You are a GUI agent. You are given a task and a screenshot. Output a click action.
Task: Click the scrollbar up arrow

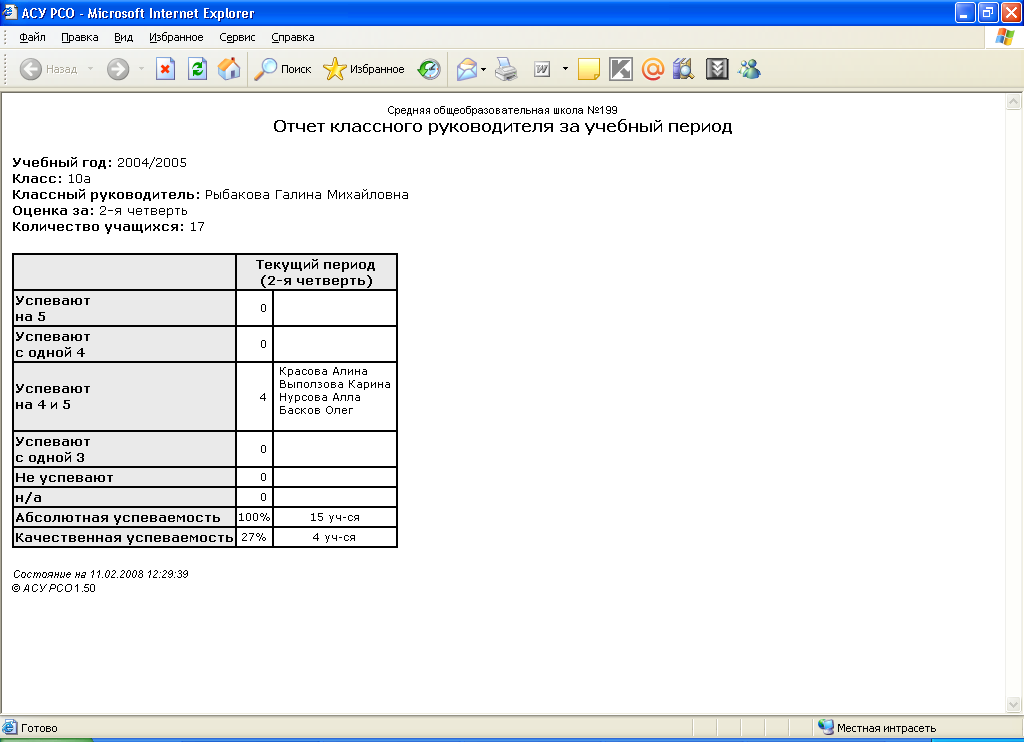click(1014, 101)
